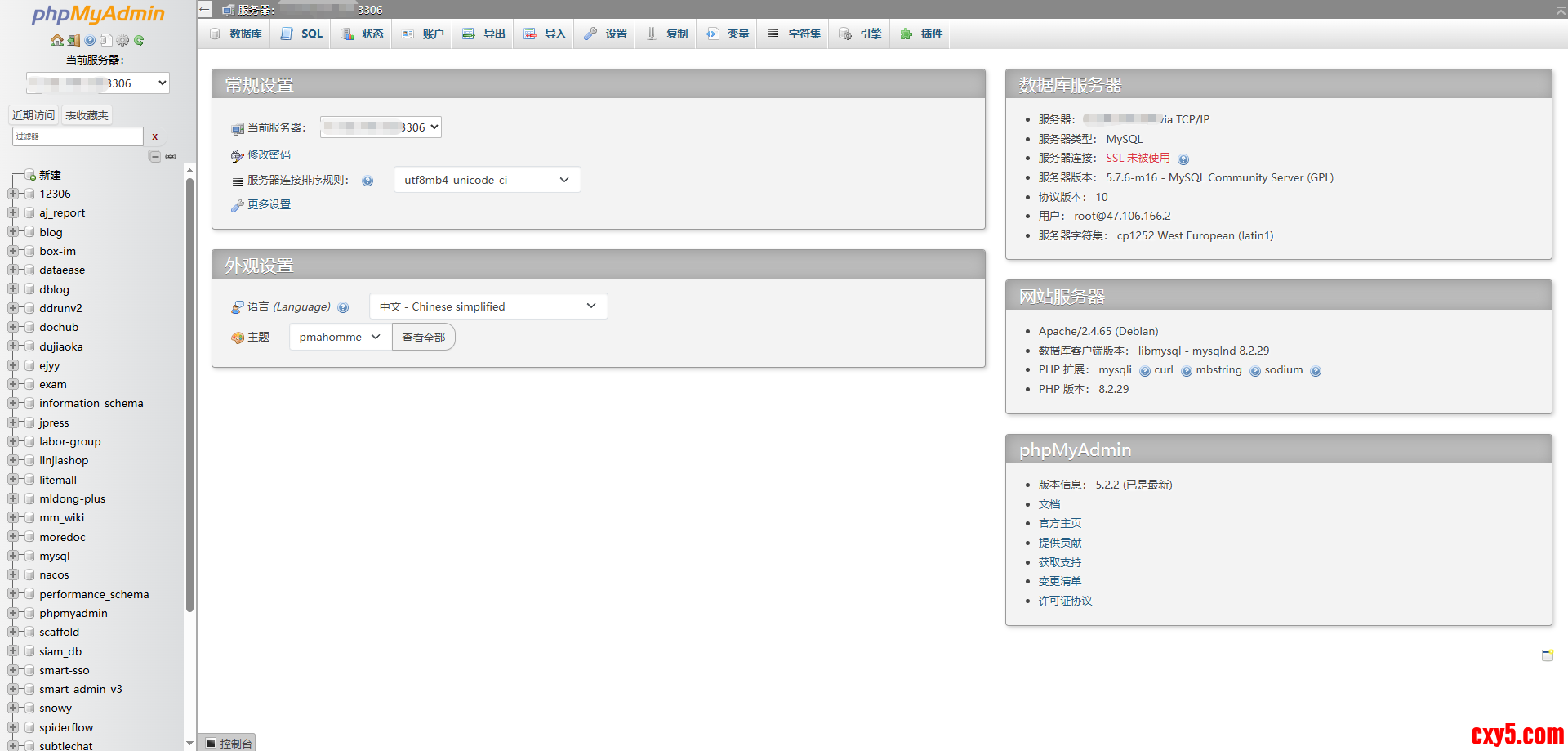
Task: Click the sticky note icon at bottom right
Action: (x=1547, y=655)
